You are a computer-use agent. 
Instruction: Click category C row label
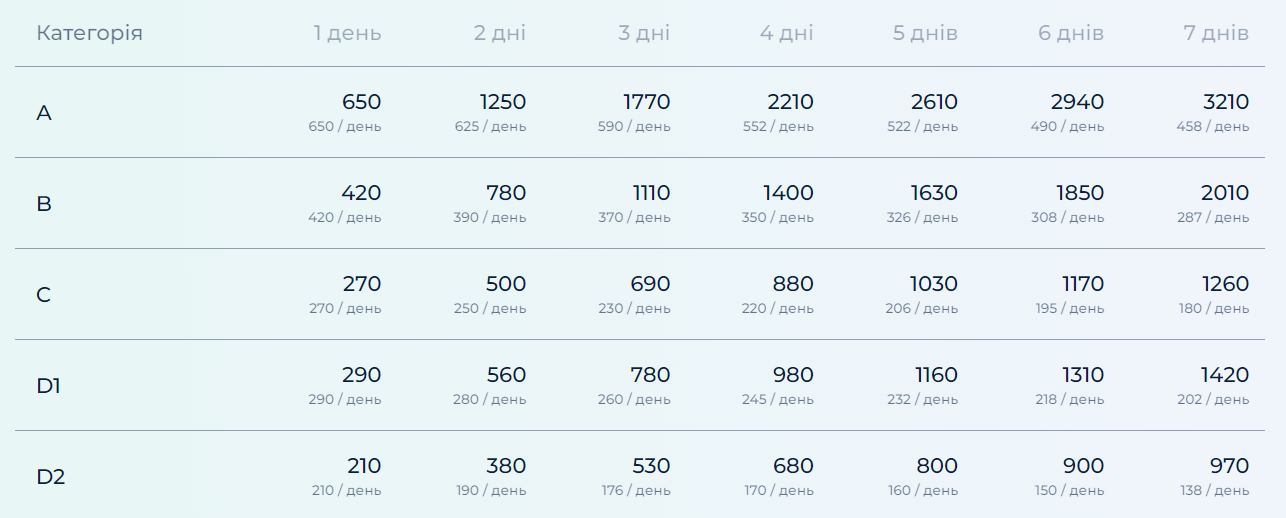pyautogui.click(x=44, y=295)
